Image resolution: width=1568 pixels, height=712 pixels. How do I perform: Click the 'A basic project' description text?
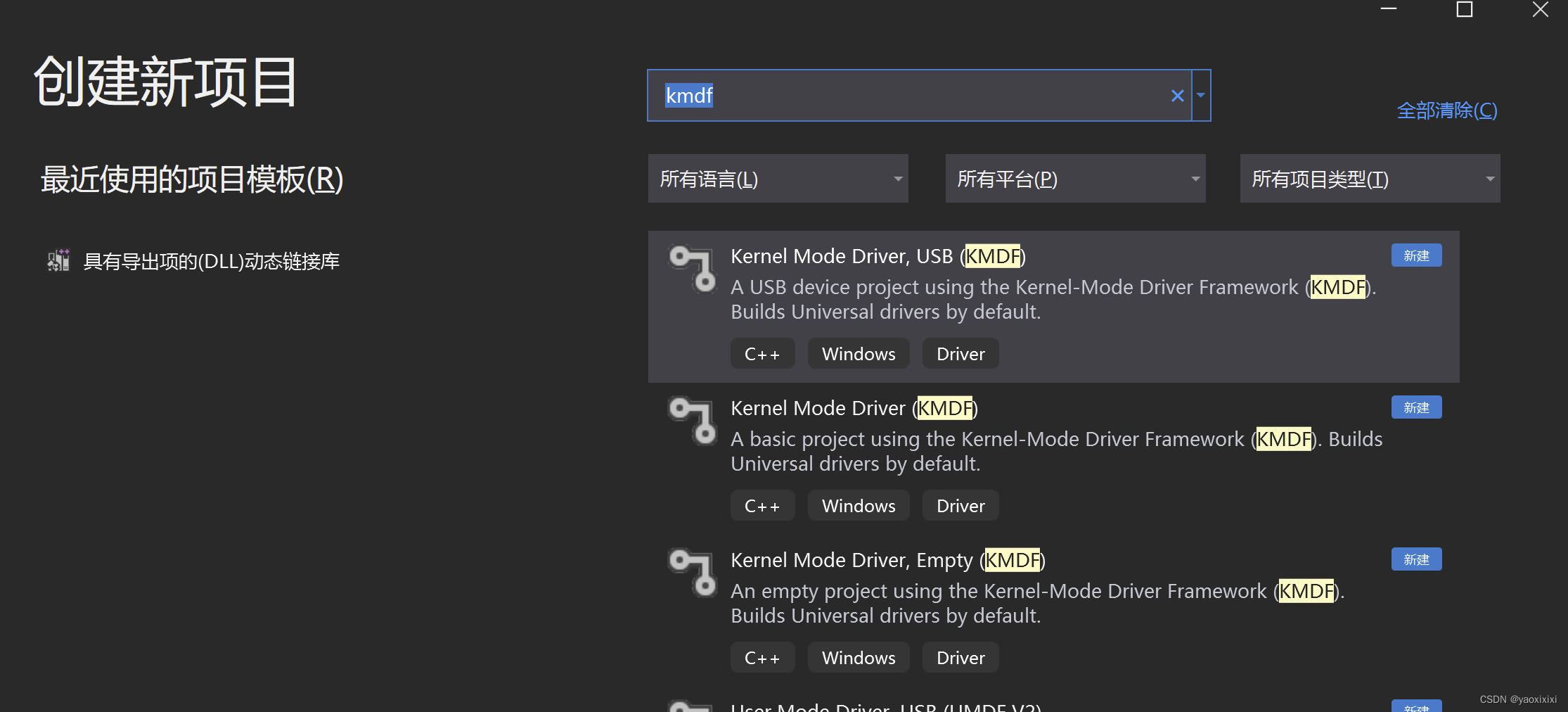(1057, 451)
